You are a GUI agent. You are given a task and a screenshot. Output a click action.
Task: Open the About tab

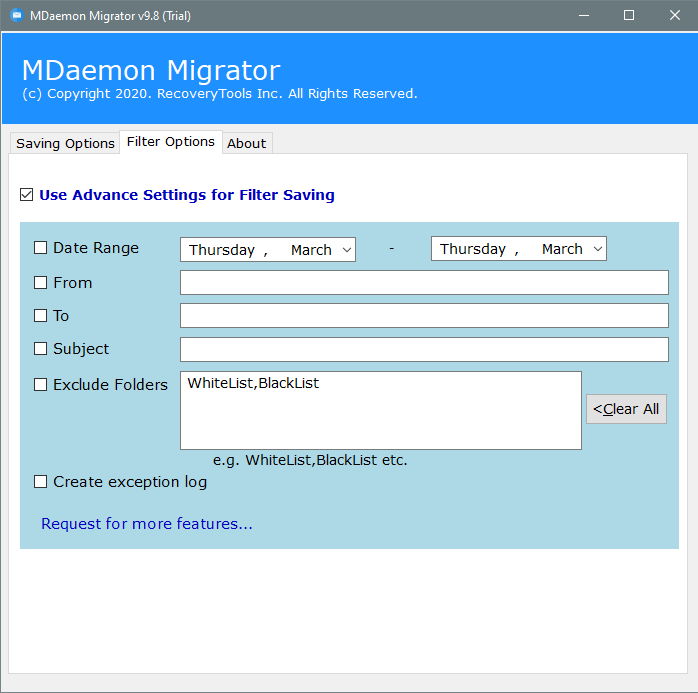(247, 143)
